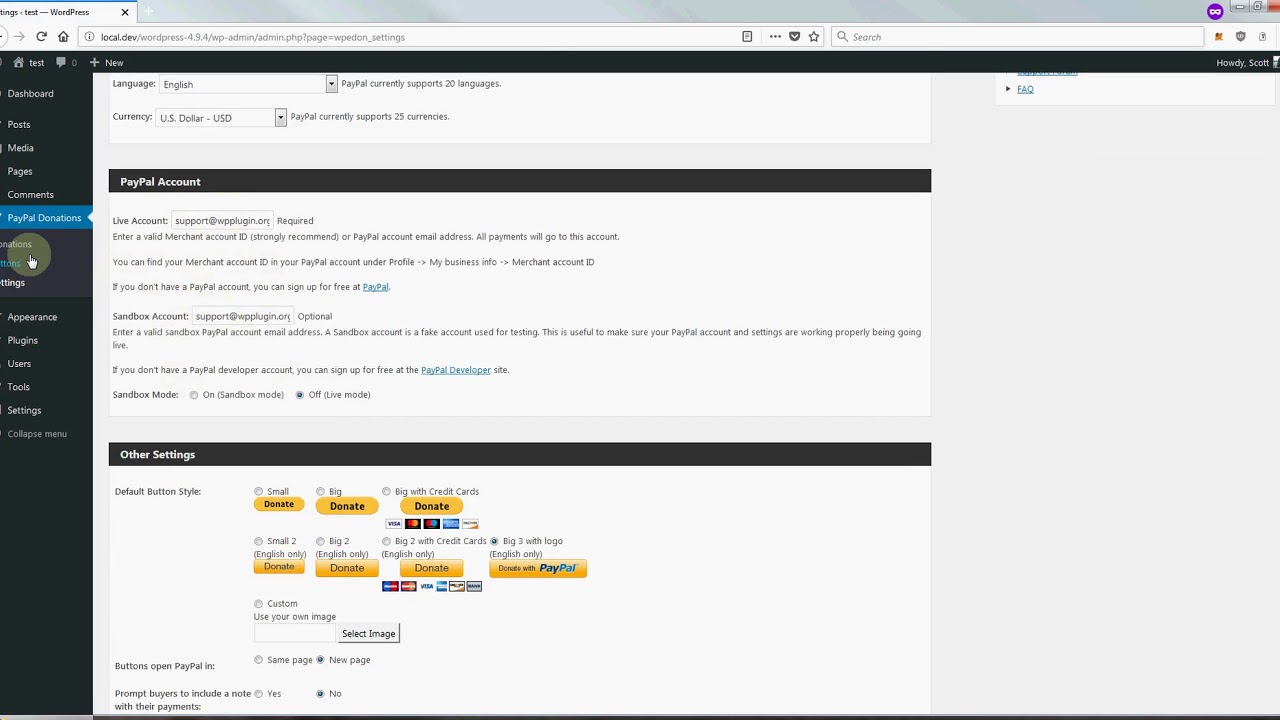Open Appearance in the admin sidebar
The image size is (1280, 720).
pos(32,317)
